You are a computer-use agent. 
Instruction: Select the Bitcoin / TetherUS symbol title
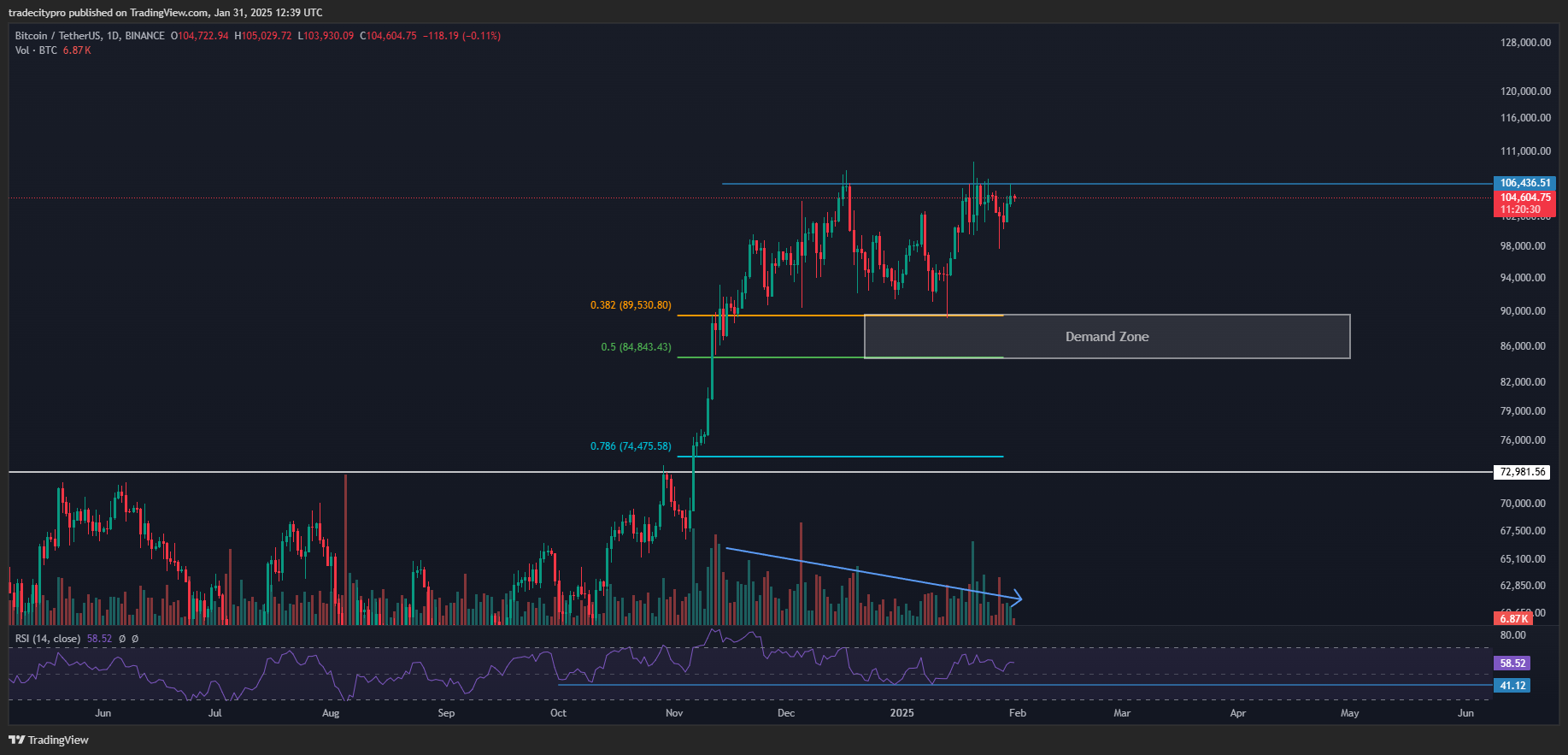[90, 36]
